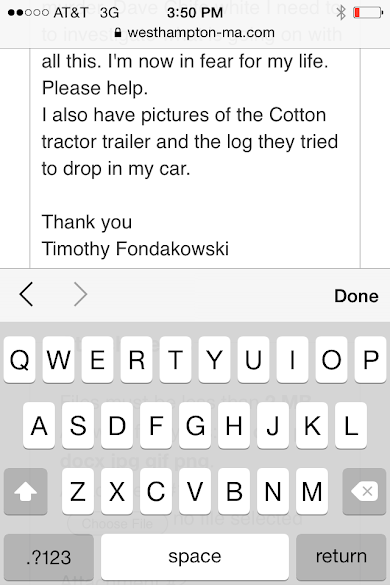Tap the backspace delete key

tap(364, 491)
